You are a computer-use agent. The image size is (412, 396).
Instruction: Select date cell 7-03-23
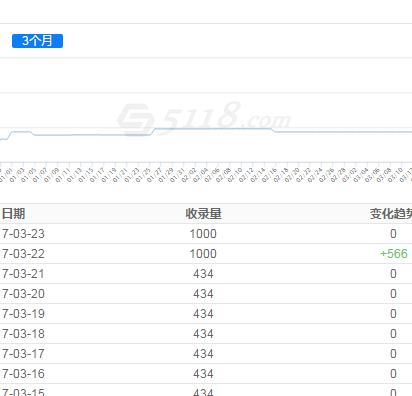tap(23, 234)
